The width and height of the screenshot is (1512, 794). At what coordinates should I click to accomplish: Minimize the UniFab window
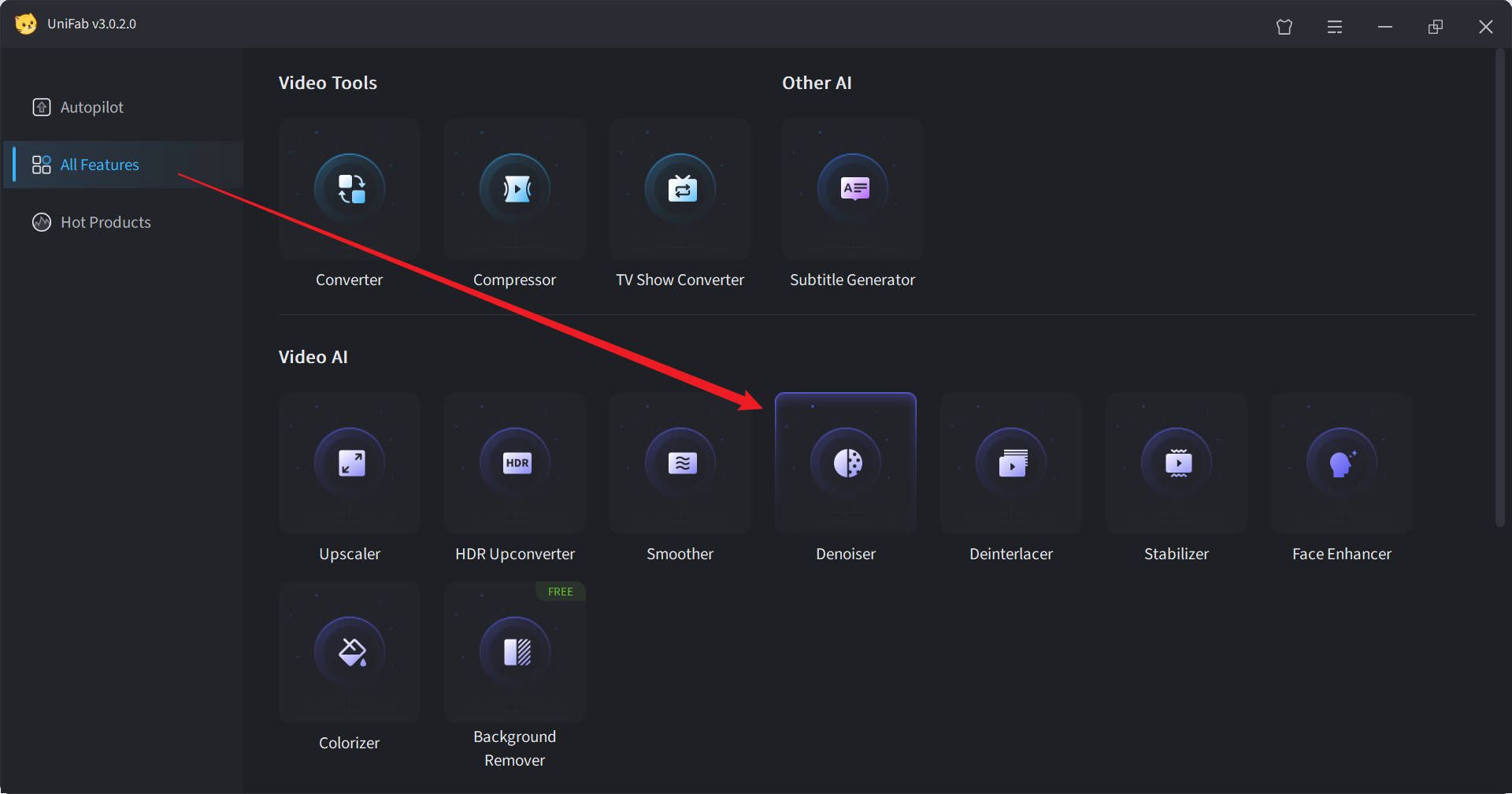pos(1385,27)
